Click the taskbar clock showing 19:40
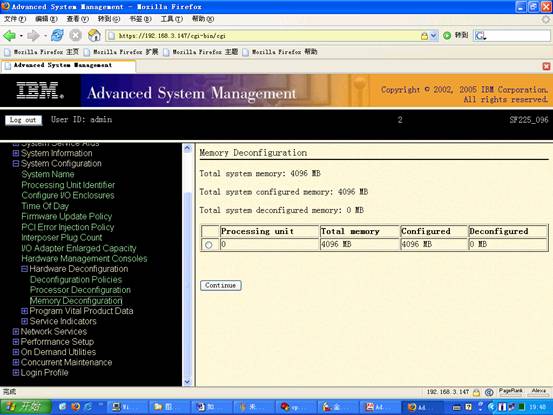The width and height of the screenshot is (553, 415). 538,407
